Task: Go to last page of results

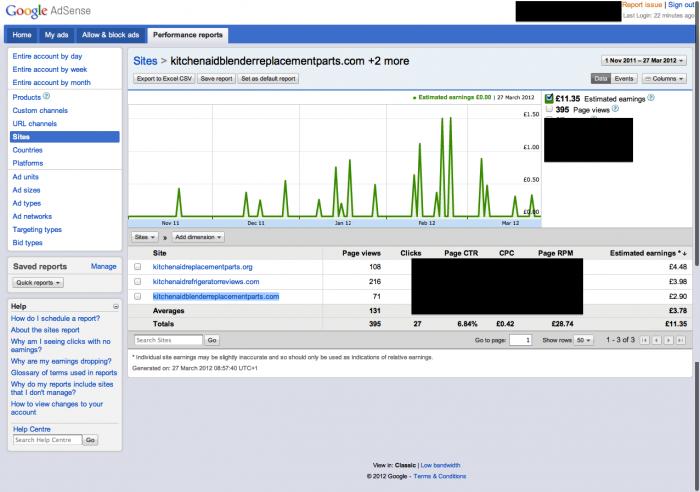Action: (680, 340)
